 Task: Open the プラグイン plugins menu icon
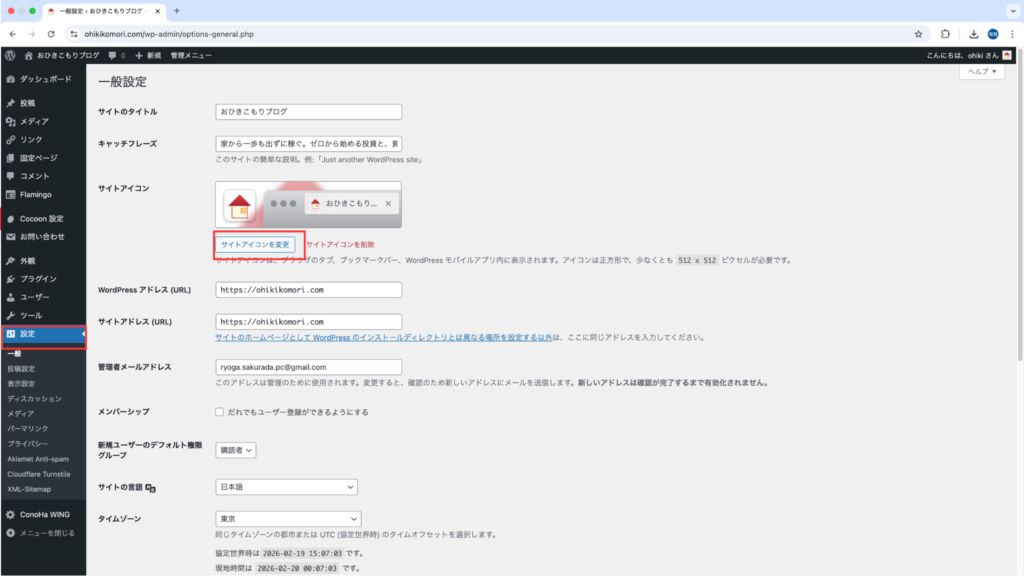[11, 279]
